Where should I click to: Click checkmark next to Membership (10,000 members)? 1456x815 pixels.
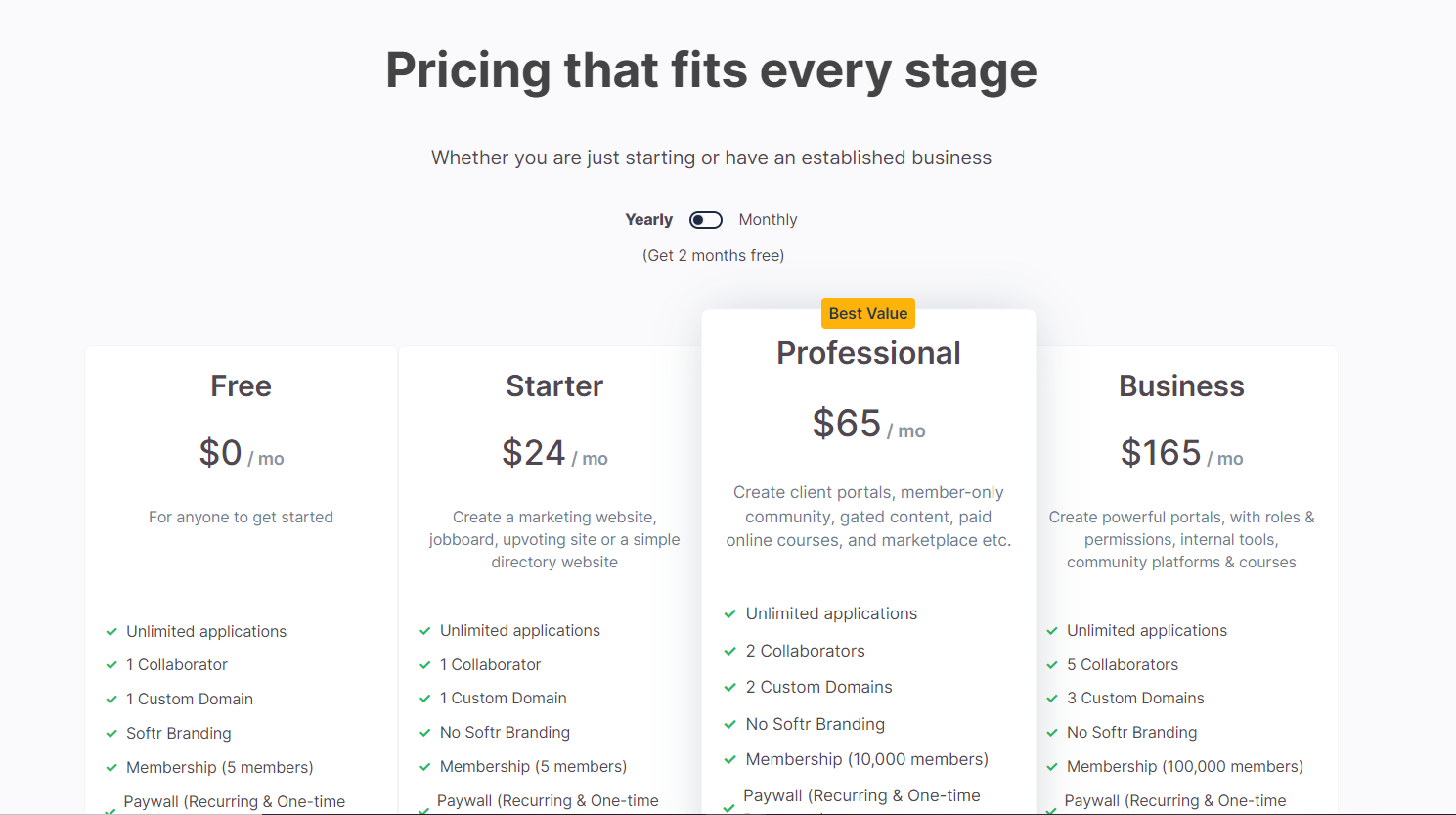point(729,760)
